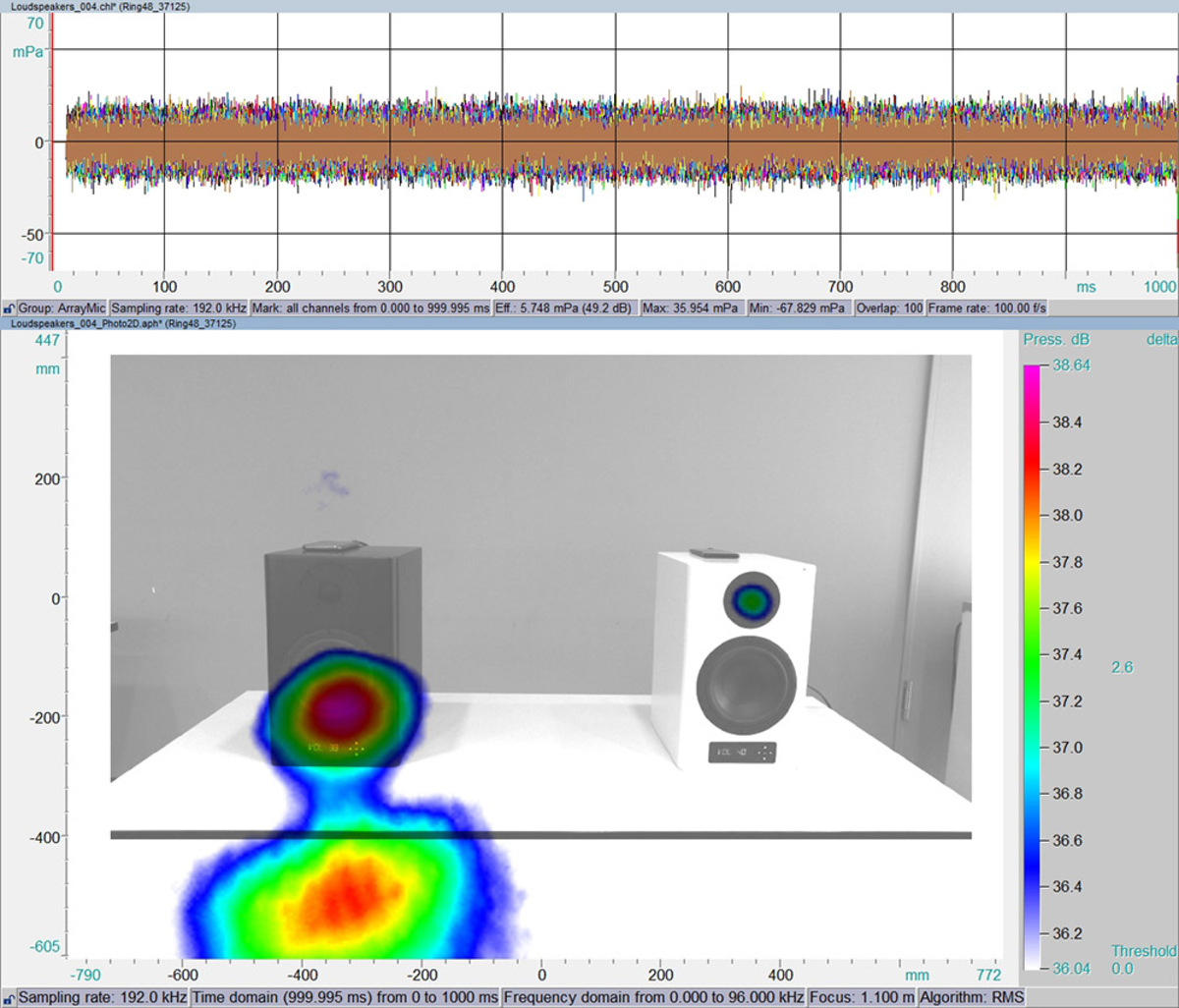This screenshot has height=1008, width=1179.
Task: Unlock the padlock on the ArrayMic status bar
Action: point(7,308)
